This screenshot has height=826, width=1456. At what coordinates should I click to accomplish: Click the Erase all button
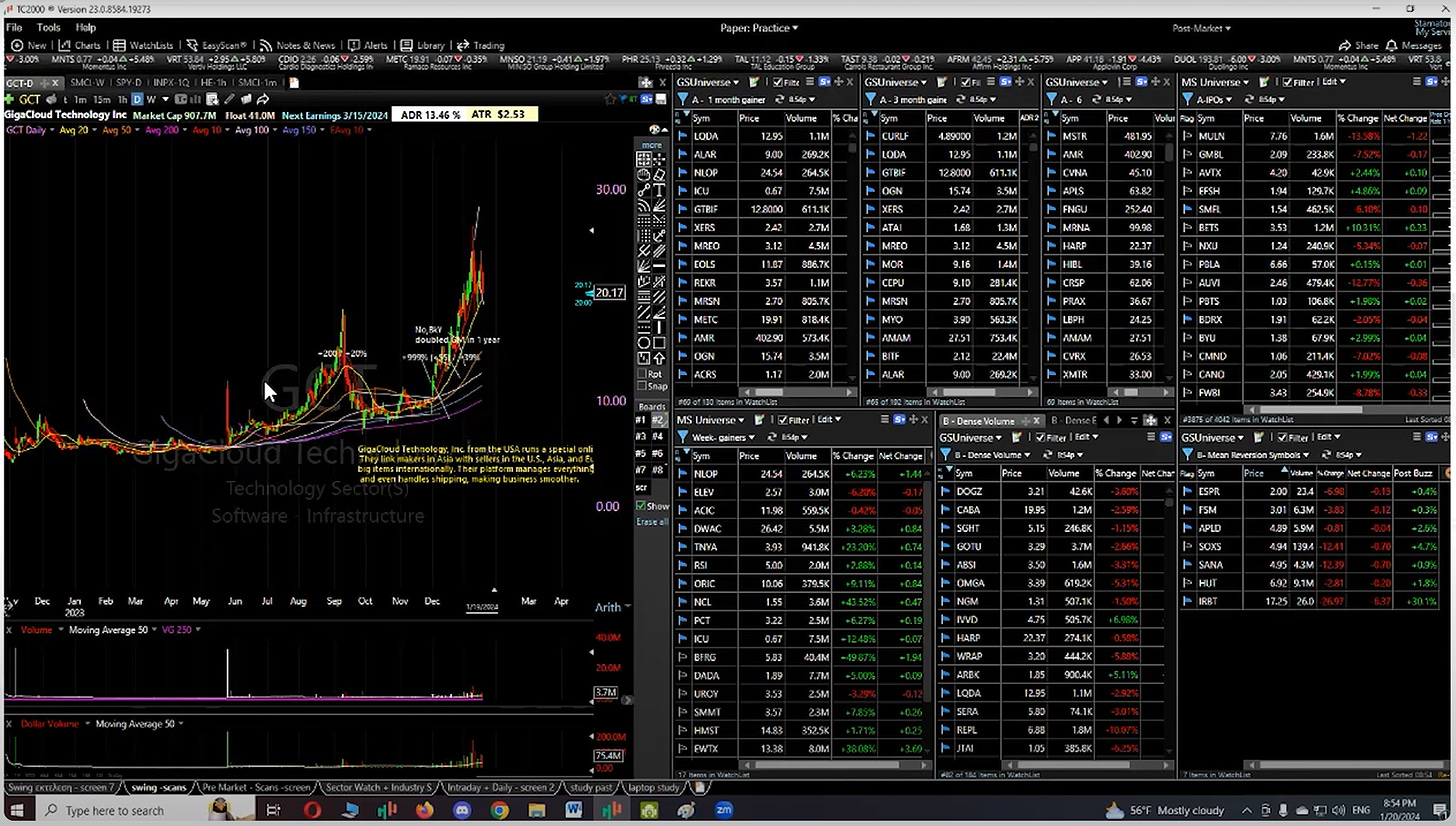652,522
